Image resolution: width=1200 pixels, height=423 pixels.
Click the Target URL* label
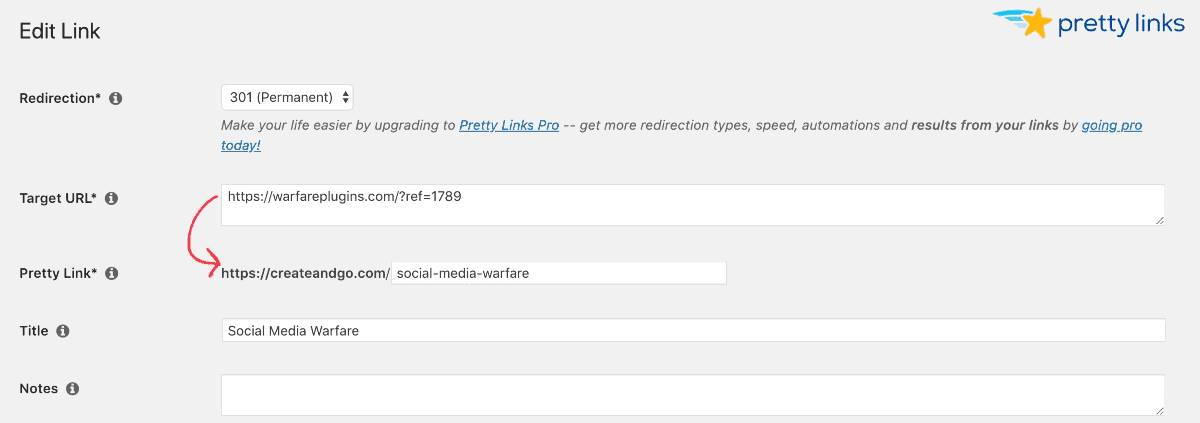point(58,199)
